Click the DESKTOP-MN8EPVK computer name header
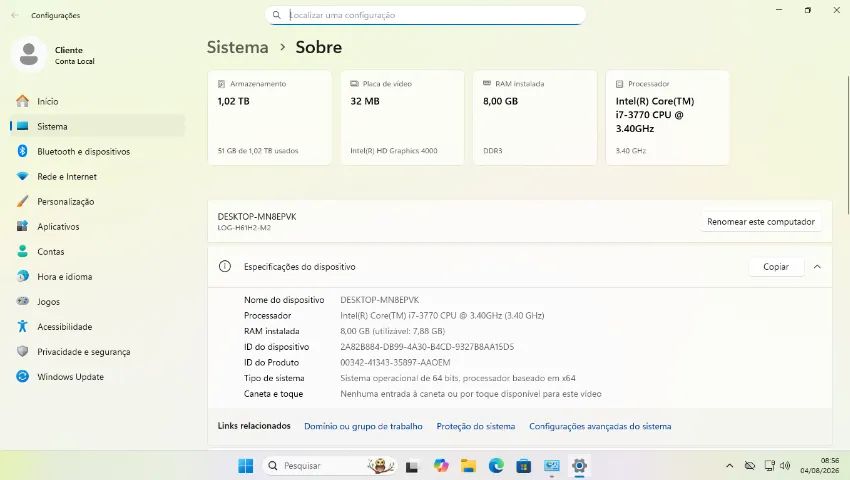This screenshot has height=480, width=850. coord(257,216)
